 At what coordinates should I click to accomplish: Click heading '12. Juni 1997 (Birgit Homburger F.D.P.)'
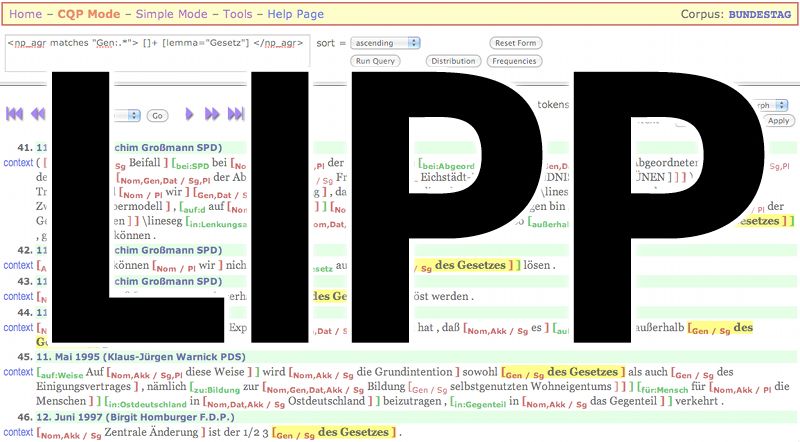pyautogui.click(x=135, y=417)
